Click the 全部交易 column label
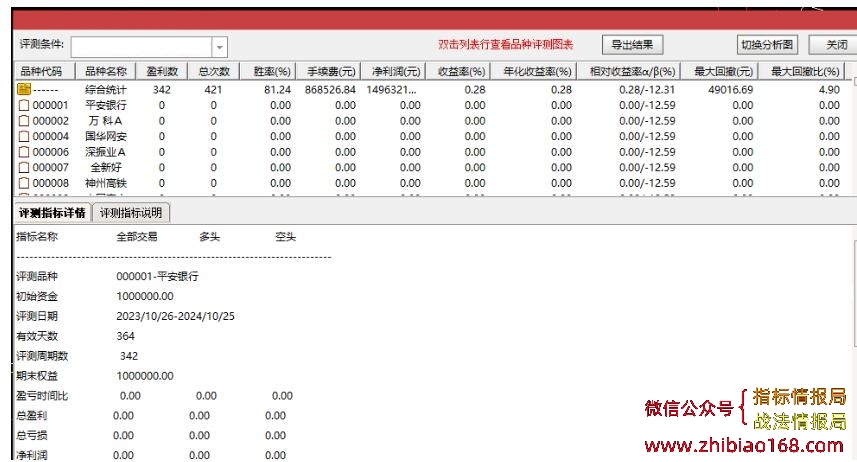The width and height of the screenshot is (857, 462). click(137, 237)
